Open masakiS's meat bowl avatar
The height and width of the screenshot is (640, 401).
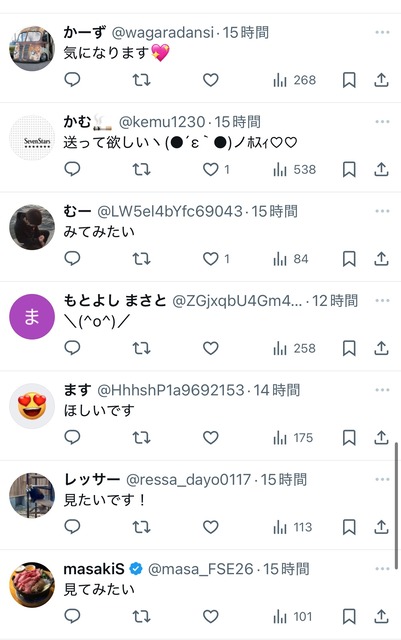[x=32, y=584]
